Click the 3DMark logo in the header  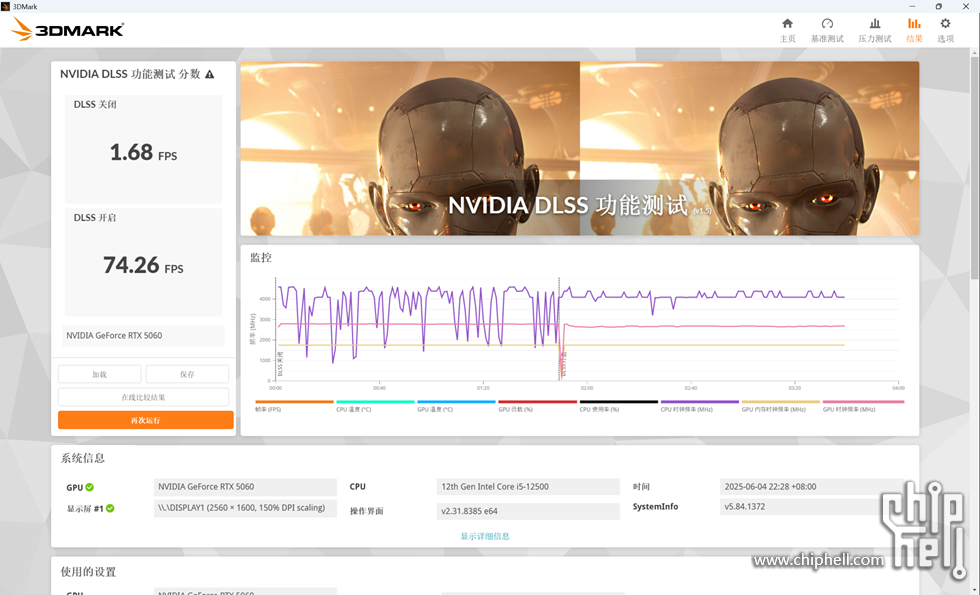coord(68,29)
